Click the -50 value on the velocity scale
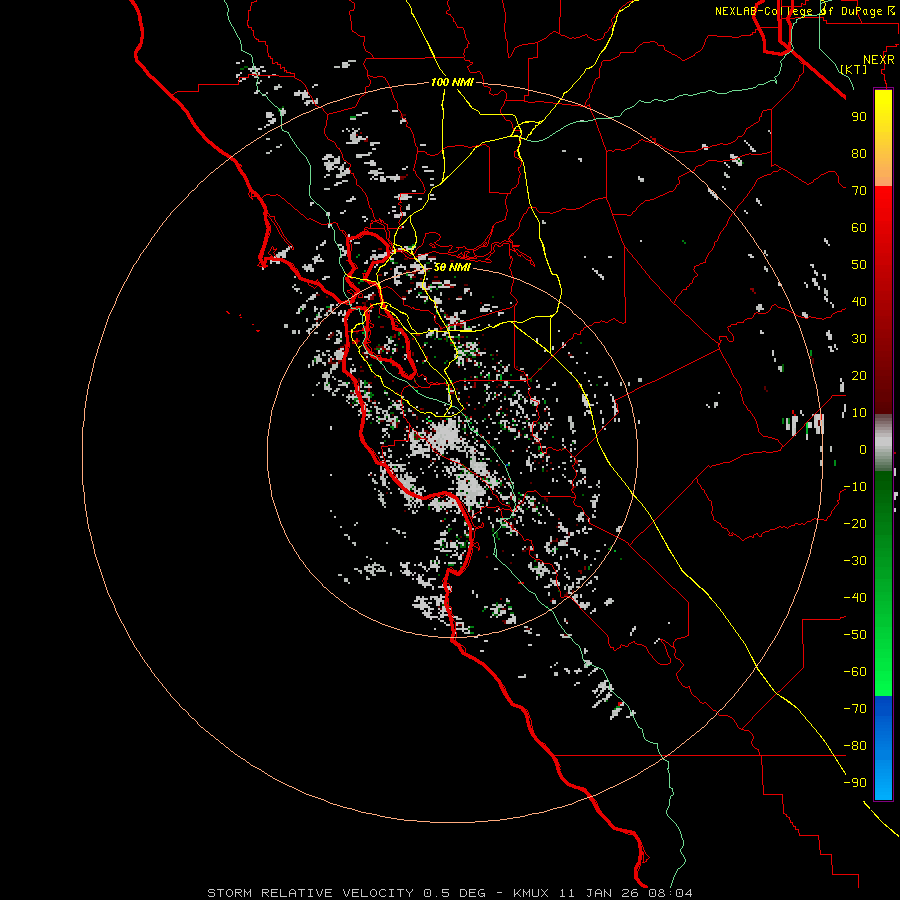 [x=855, y=635]
